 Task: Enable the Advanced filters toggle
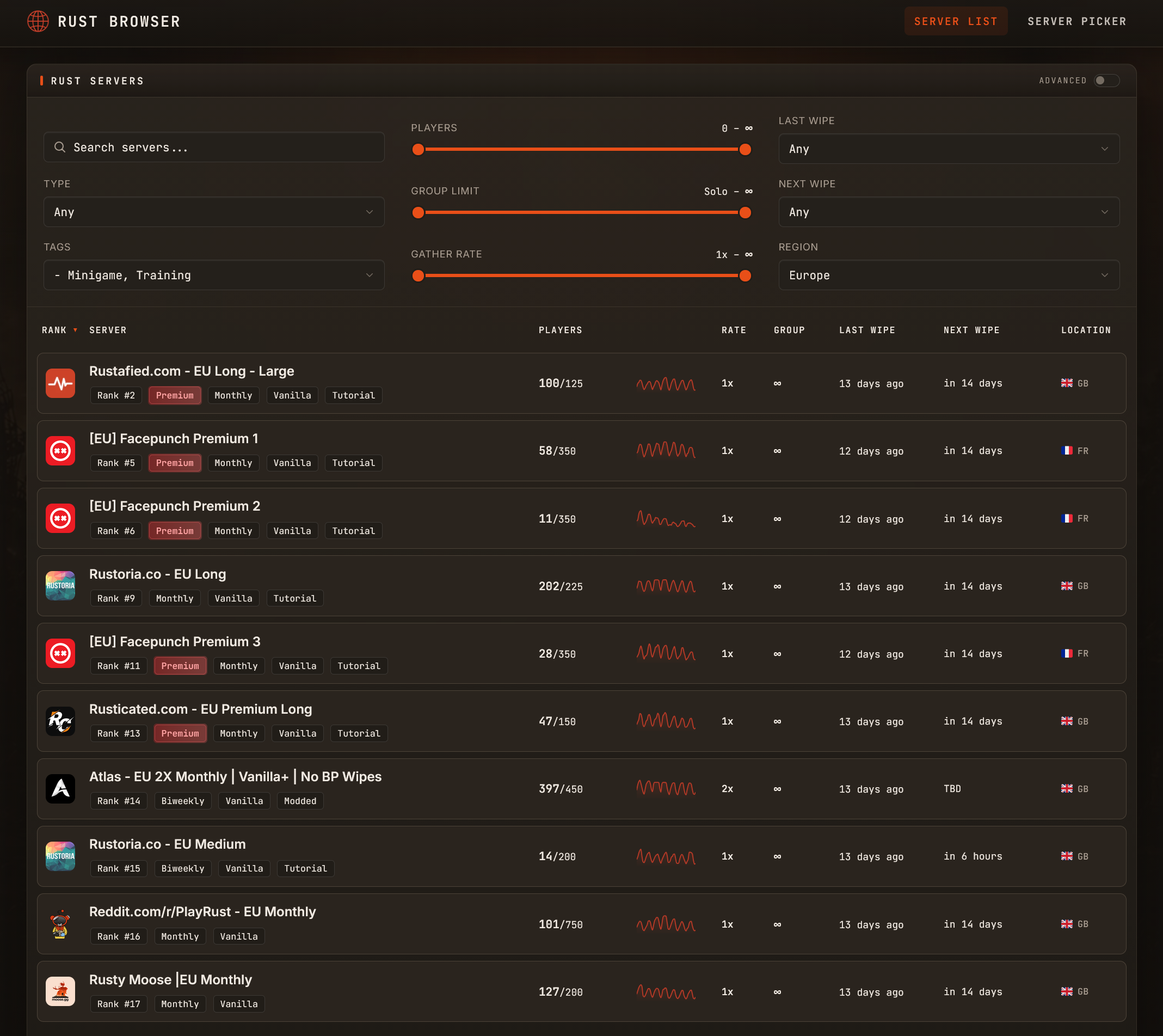pos(1106,80)
